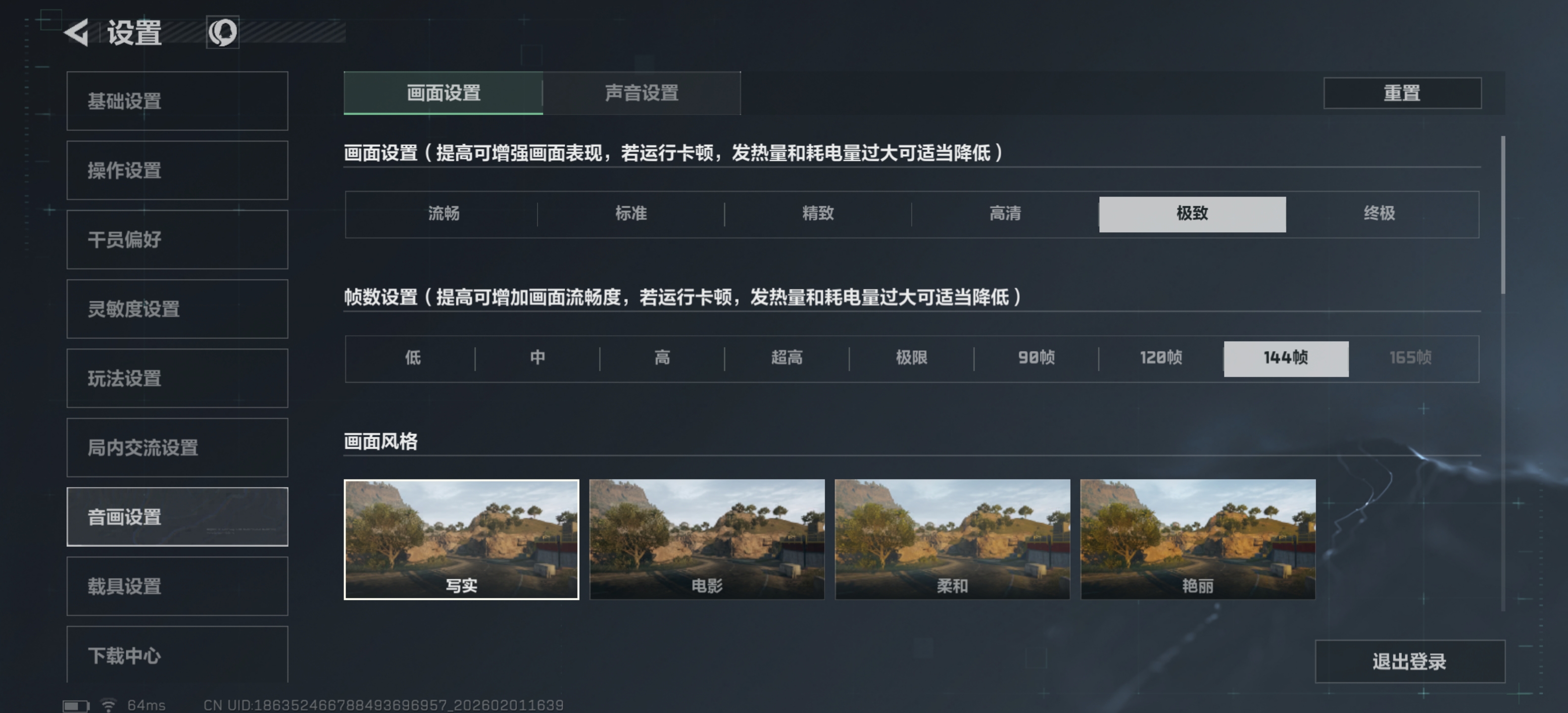The image size is (1568, 713).
Task: Click the 退出登录 logout button
Action: 1409,661
